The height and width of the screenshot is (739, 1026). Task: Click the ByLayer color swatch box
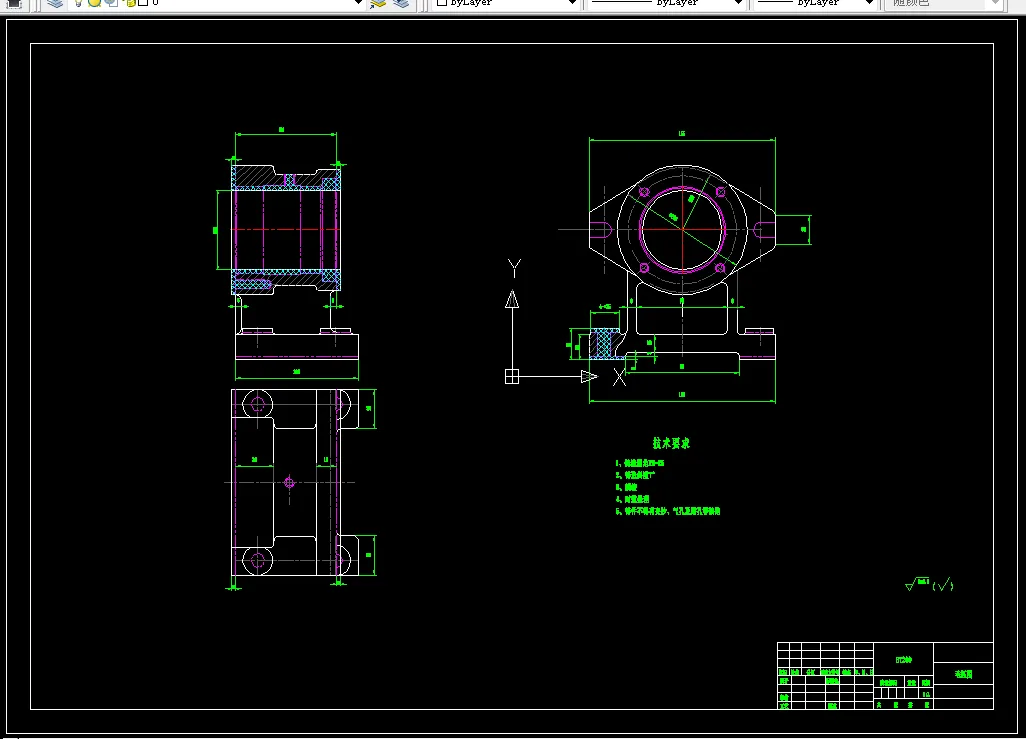pos(442,3)
